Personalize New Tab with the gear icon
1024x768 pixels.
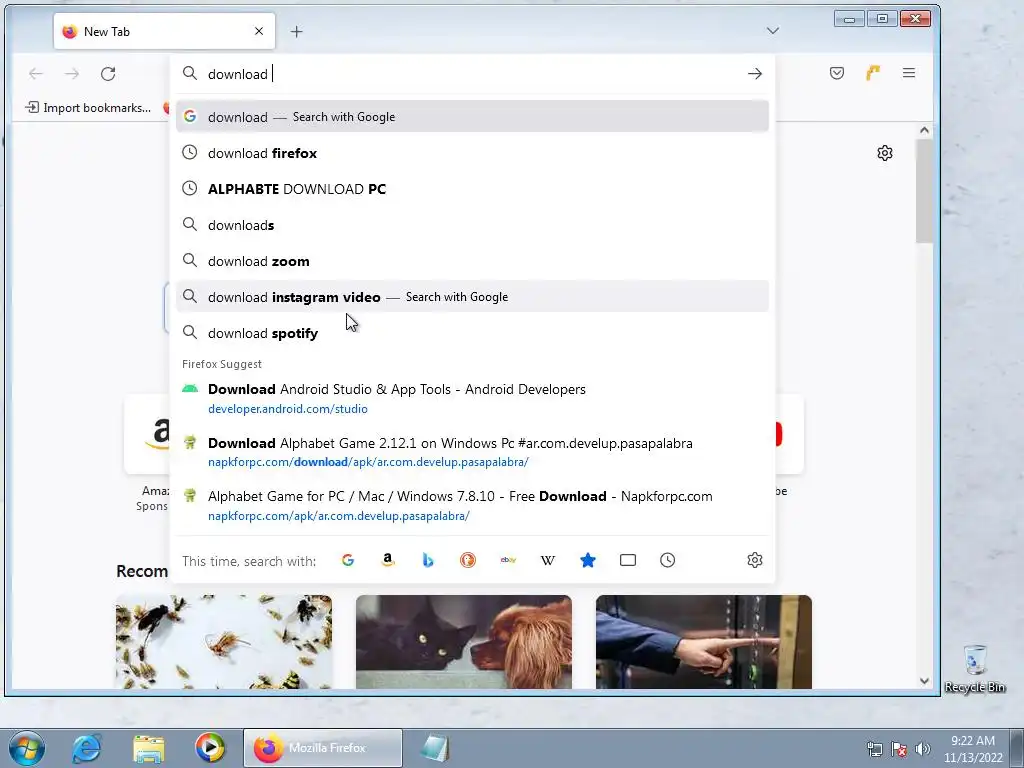(x=885, y=153)
